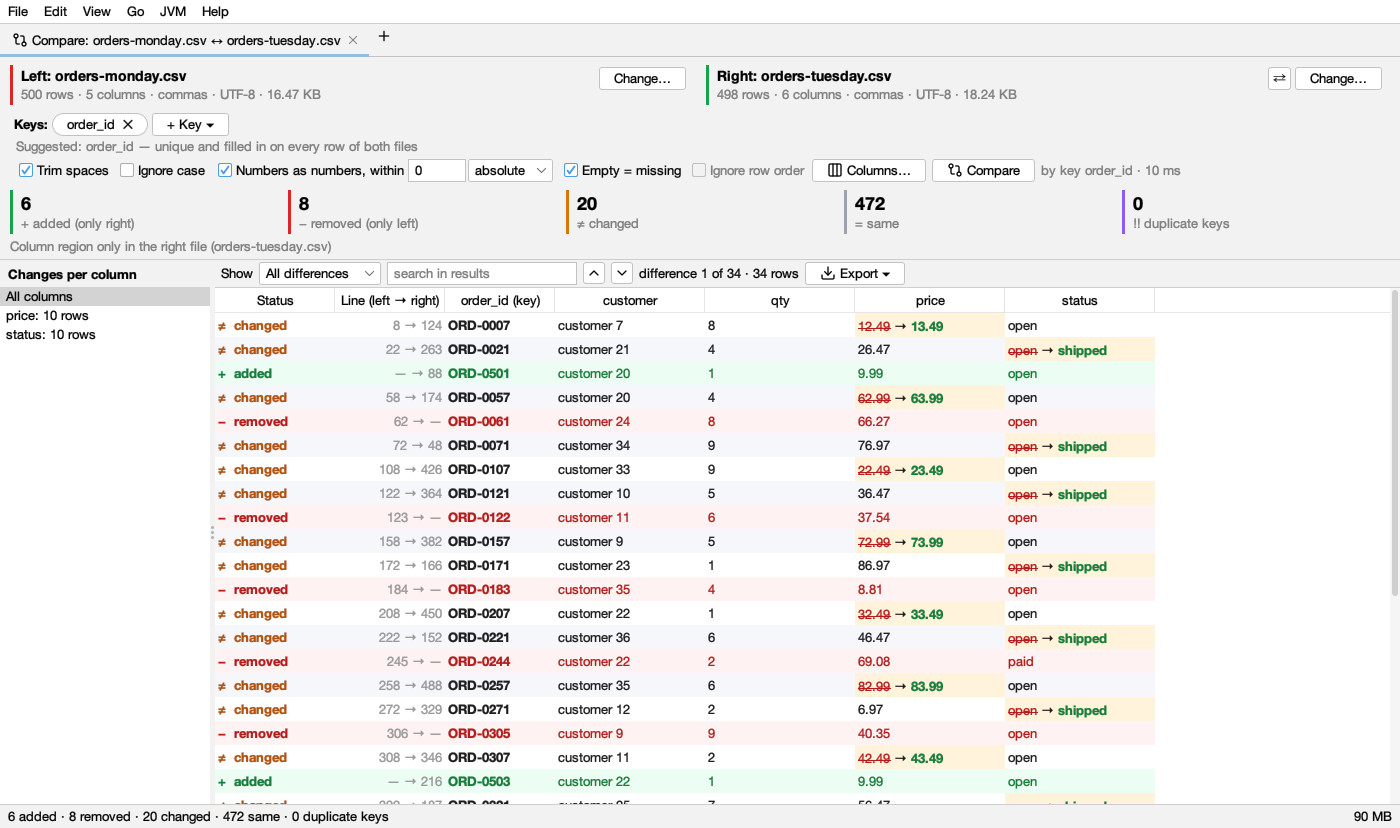Swap the left and right files
The height and width of the screenshot is (828, 1400).
pos(1279,78)
